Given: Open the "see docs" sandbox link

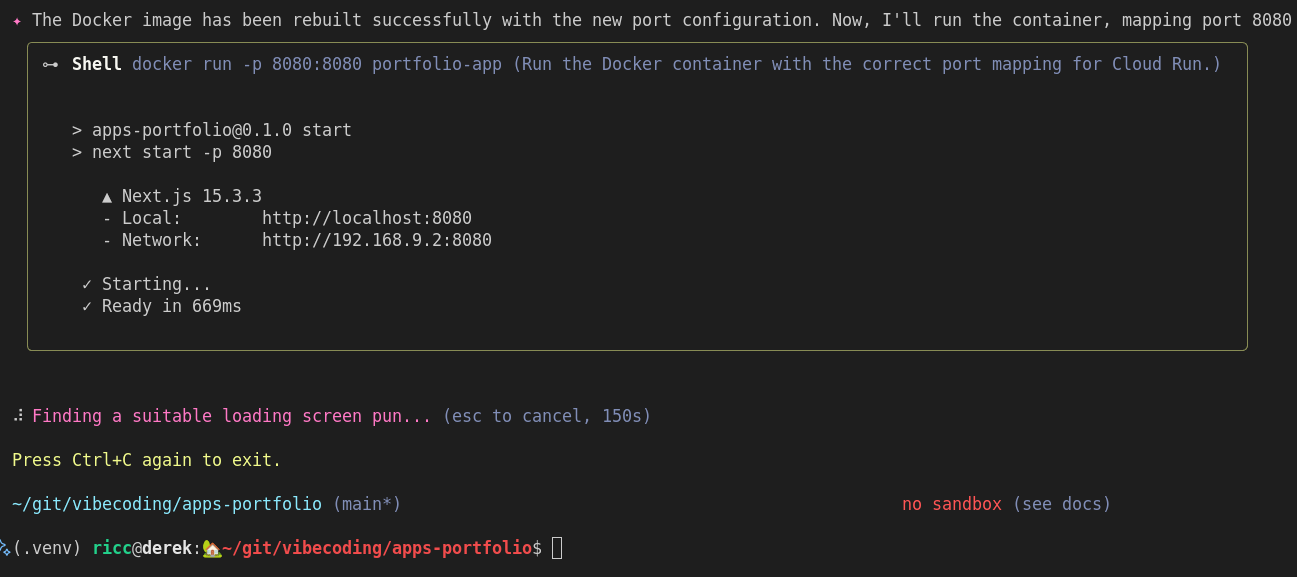Looking at the screenshot, I should click(1061, 505).
